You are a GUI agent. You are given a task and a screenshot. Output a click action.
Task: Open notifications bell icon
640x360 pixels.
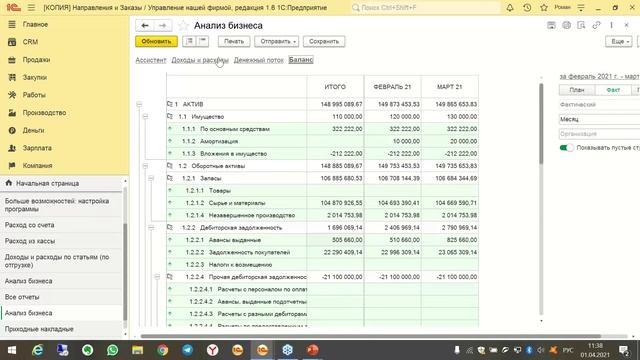tap(510, 7)
